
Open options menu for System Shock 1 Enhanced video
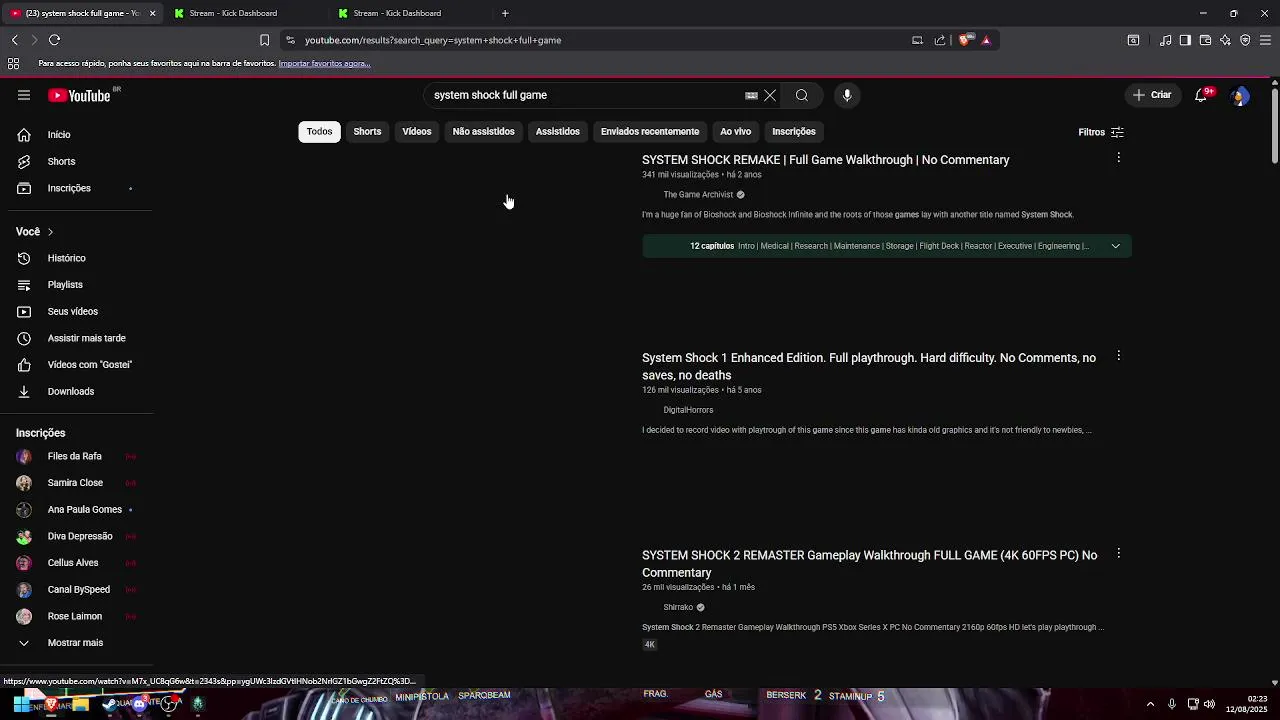click(1119, 356)
